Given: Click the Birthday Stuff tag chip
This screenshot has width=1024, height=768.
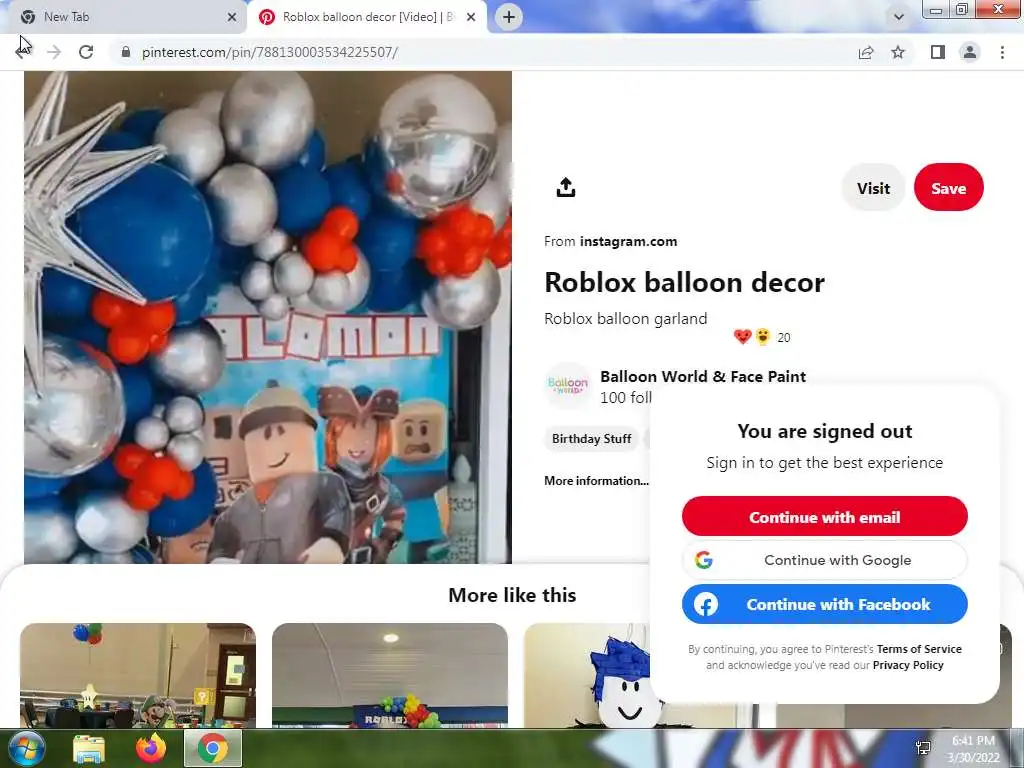Looking at the screenshot, I should coord(592,439).
